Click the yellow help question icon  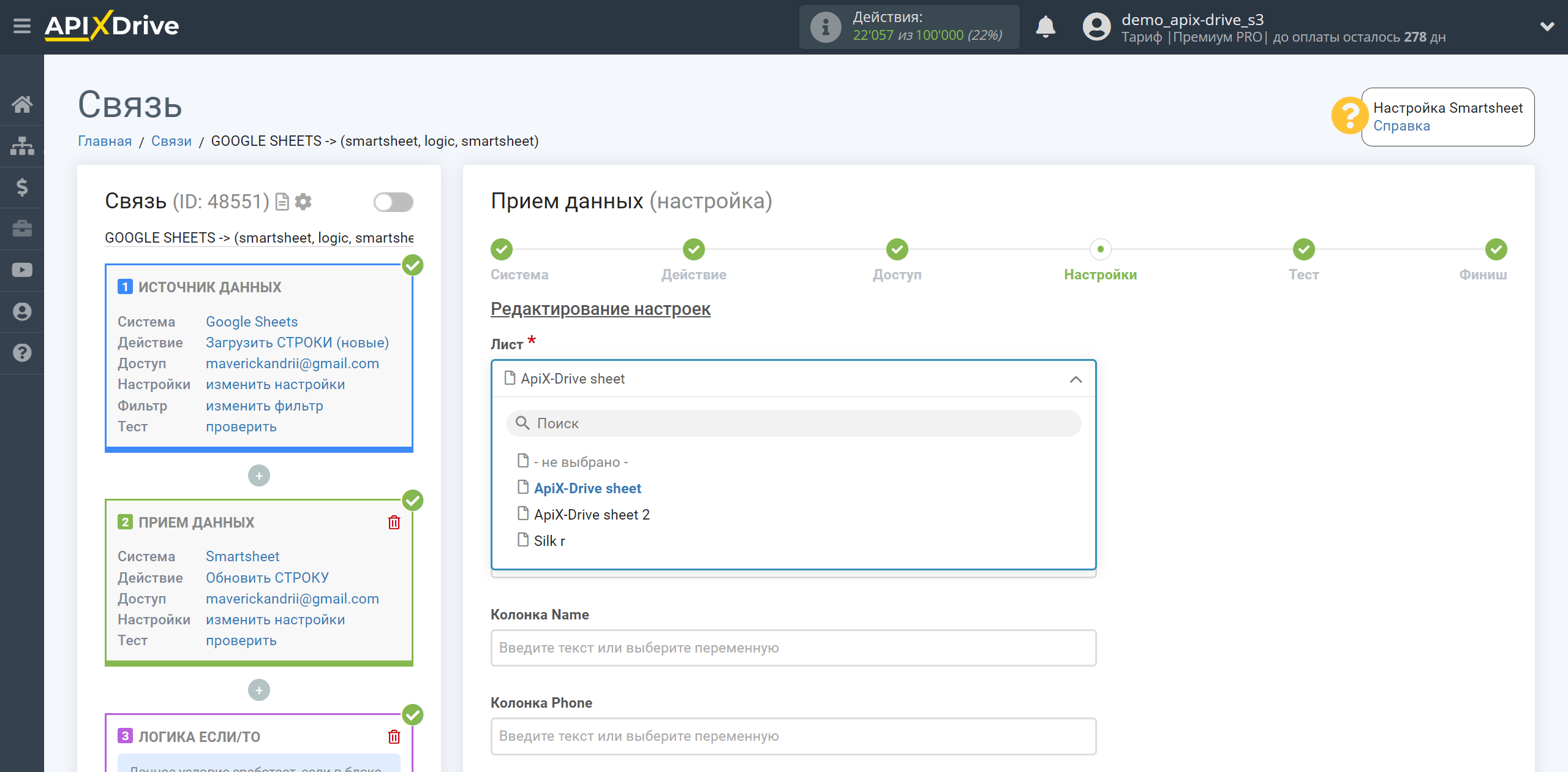pos(1349,115)
